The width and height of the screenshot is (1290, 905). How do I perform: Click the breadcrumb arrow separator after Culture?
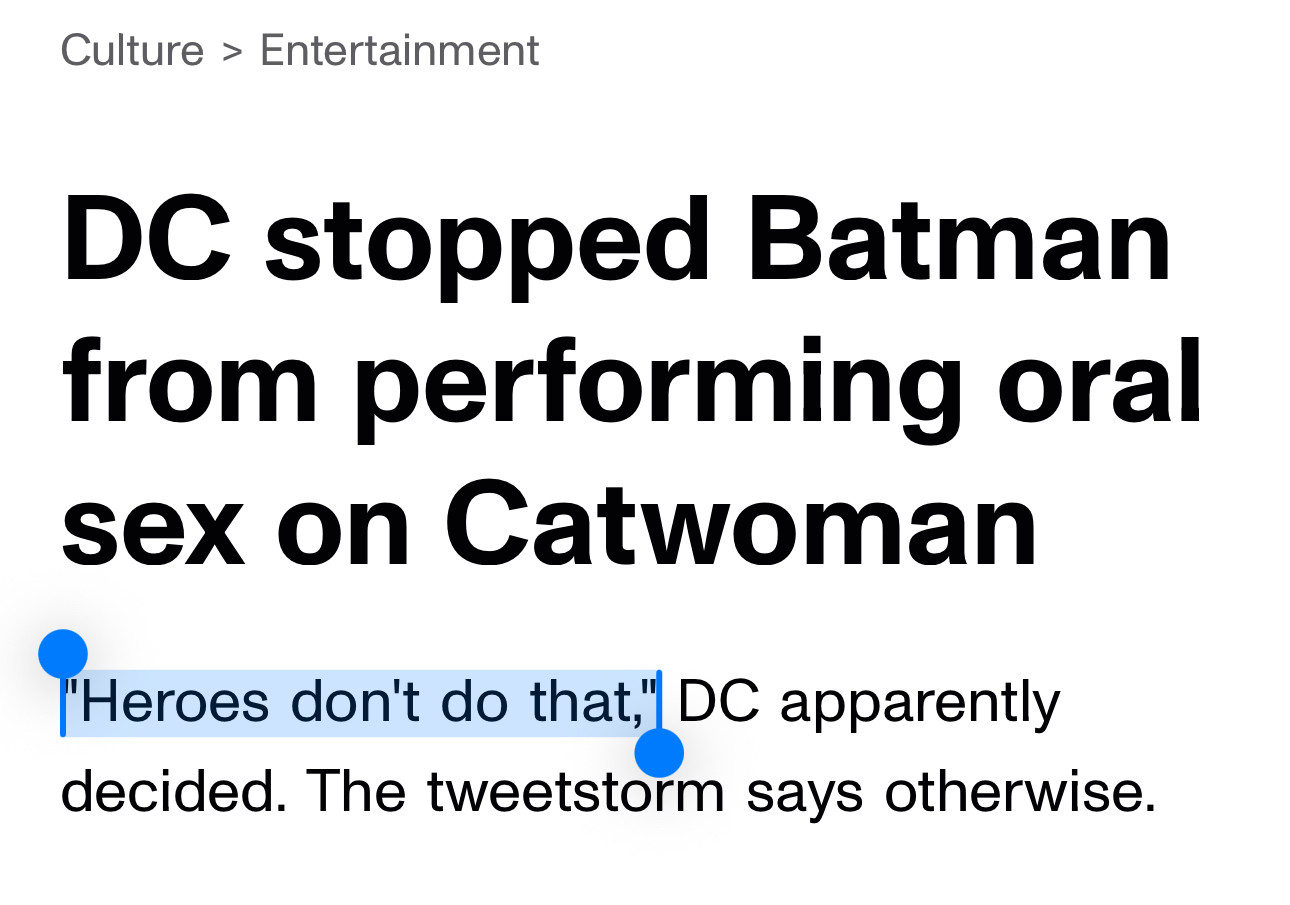(x=232, y=52)
